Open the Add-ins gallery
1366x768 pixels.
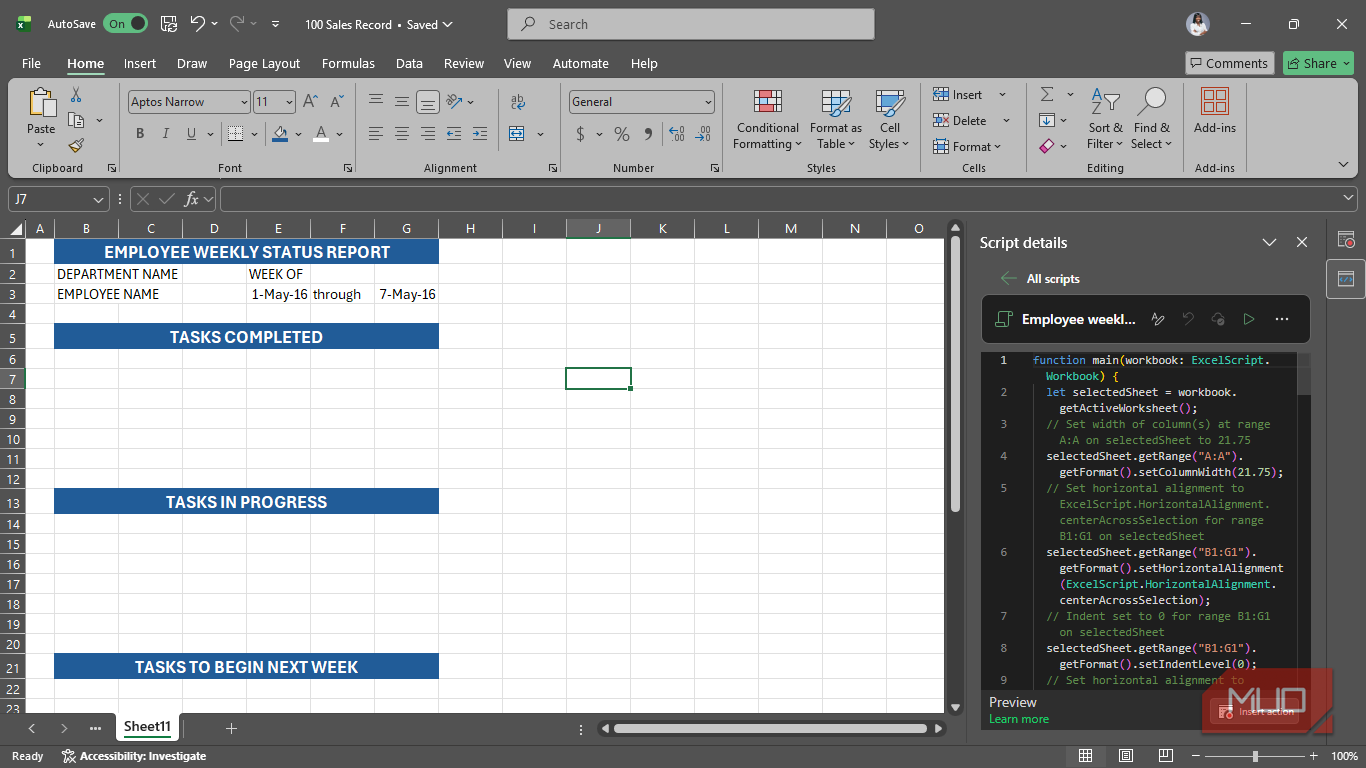(1215, 111)
